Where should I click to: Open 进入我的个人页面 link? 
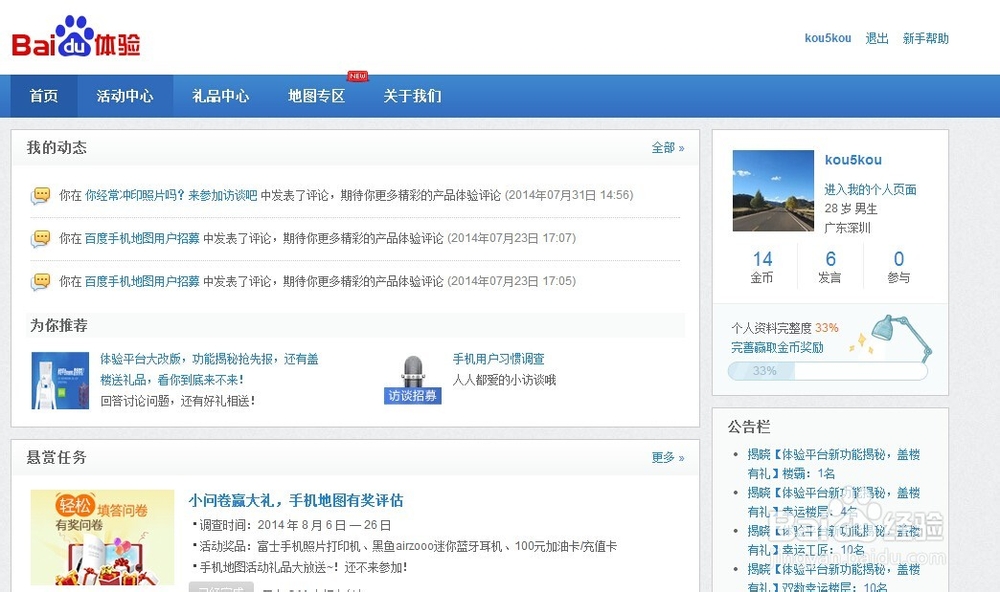[871, 189]
